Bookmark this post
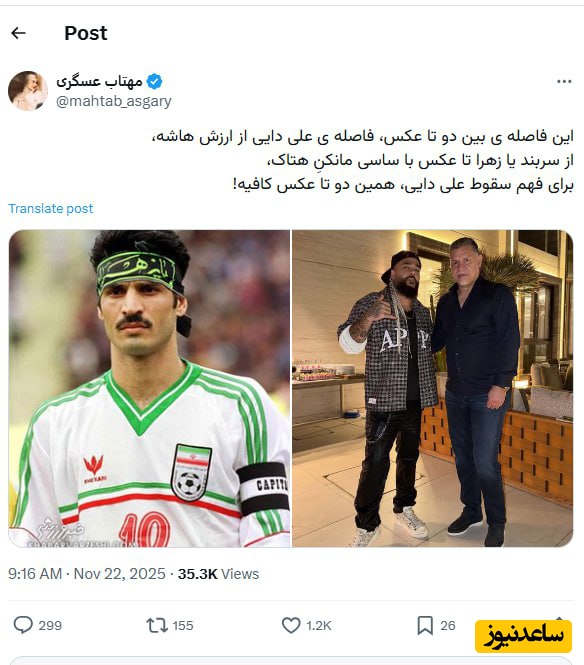The height and width of the screenshot is (665, 584). pos(425,626)
